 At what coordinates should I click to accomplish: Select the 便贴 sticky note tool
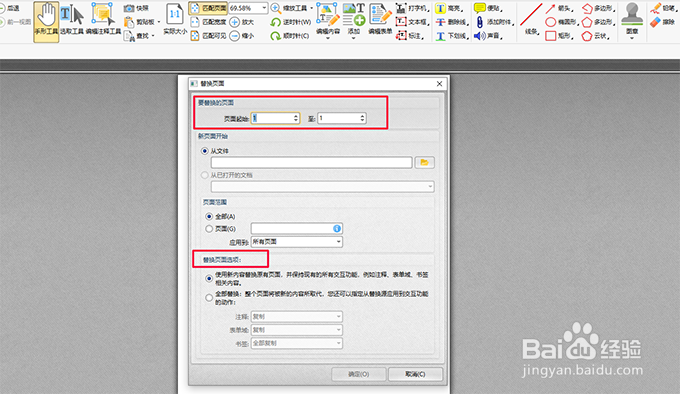tap(488, 8)
